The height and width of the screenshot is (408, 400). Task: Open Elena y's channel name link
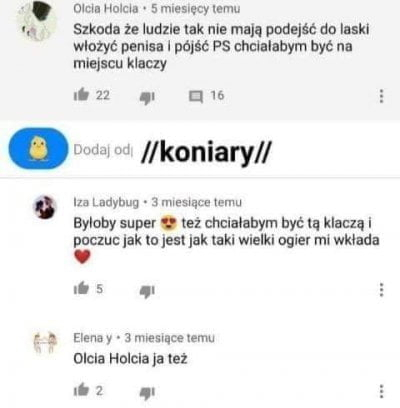(93, 338)
